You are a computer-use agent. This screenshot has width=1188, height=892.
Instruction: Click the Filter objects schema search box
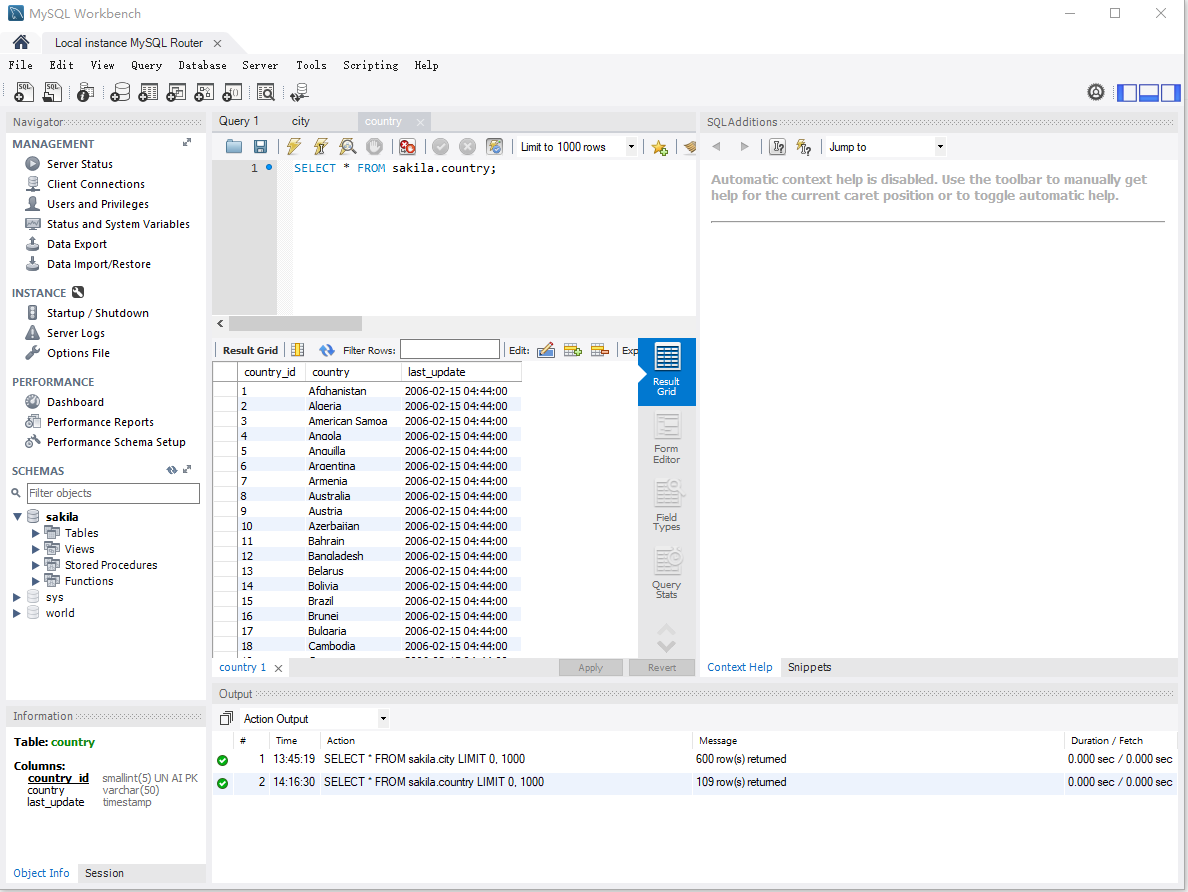pyautogui.click(x=113, y=493)
